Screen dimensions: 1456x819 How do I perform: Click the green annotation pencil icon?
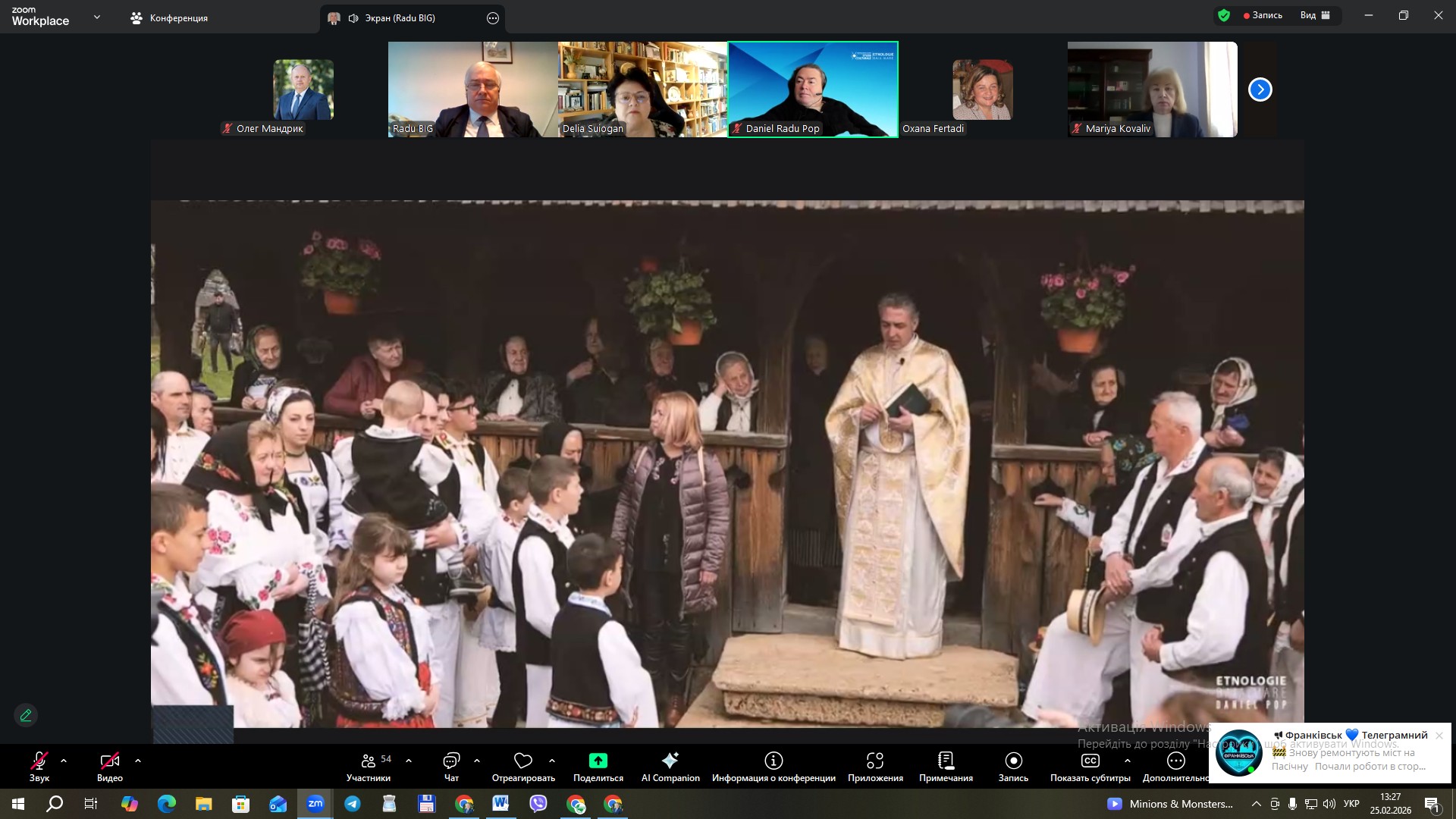26,715
